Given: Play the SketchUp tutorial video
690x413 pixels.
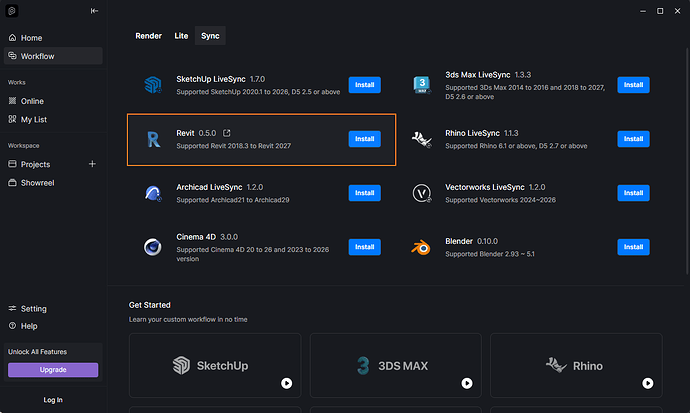Looking at the screenshot, I should (286, 384).
